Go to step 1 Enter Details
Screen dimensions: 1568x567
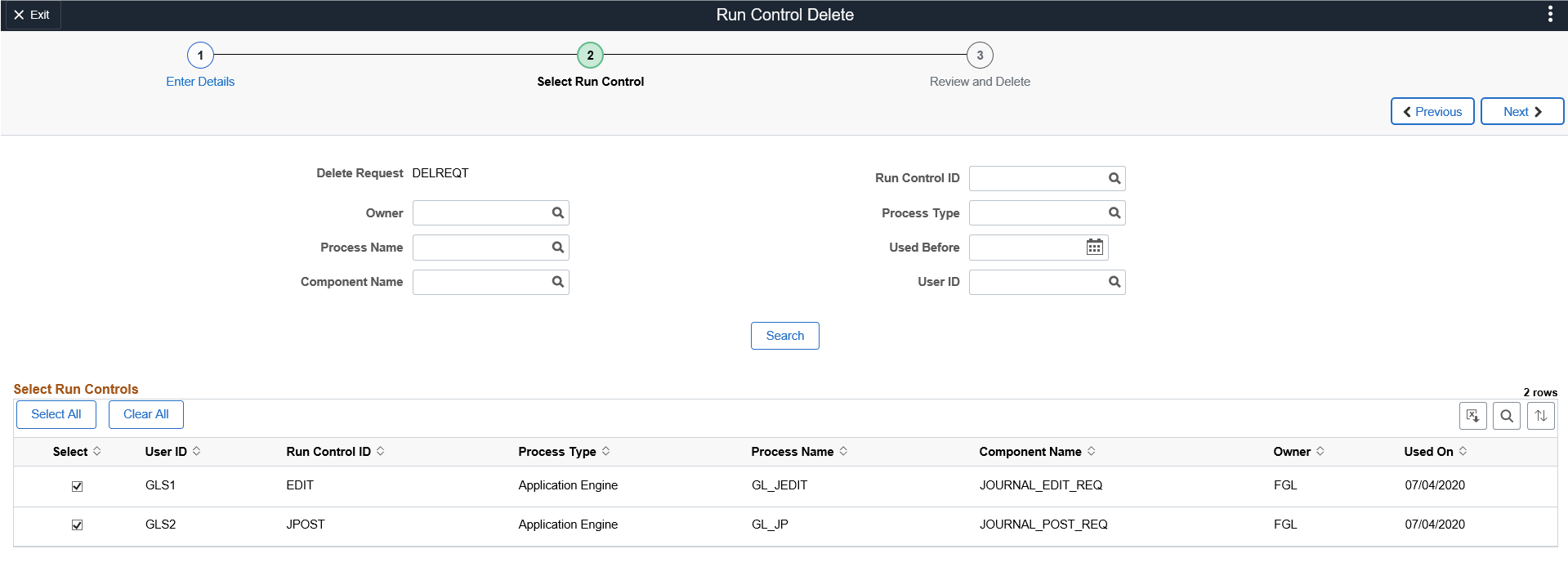(200, 56)
